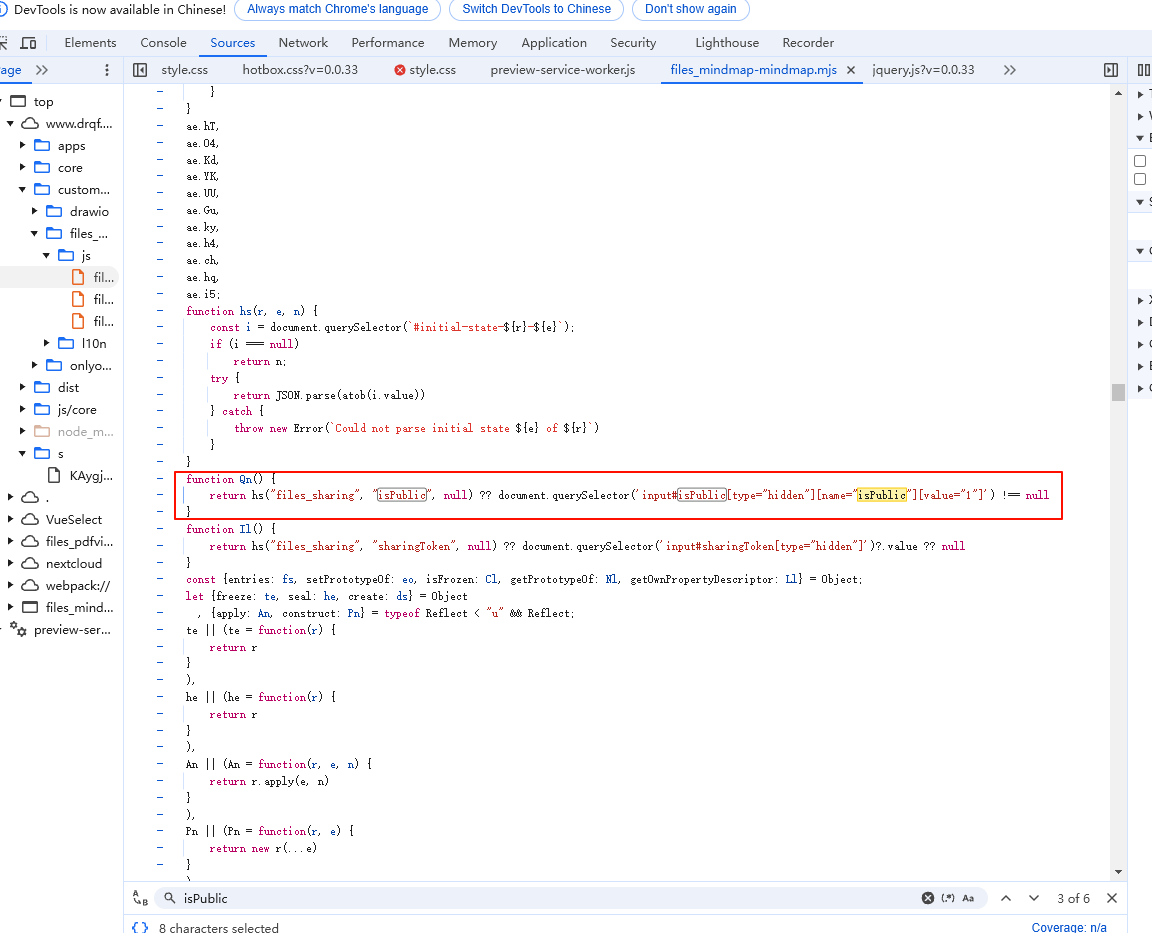Screen dimensions: 1152x933
Task: Show more navigator tabs chevron
Action: click(42, 70)
